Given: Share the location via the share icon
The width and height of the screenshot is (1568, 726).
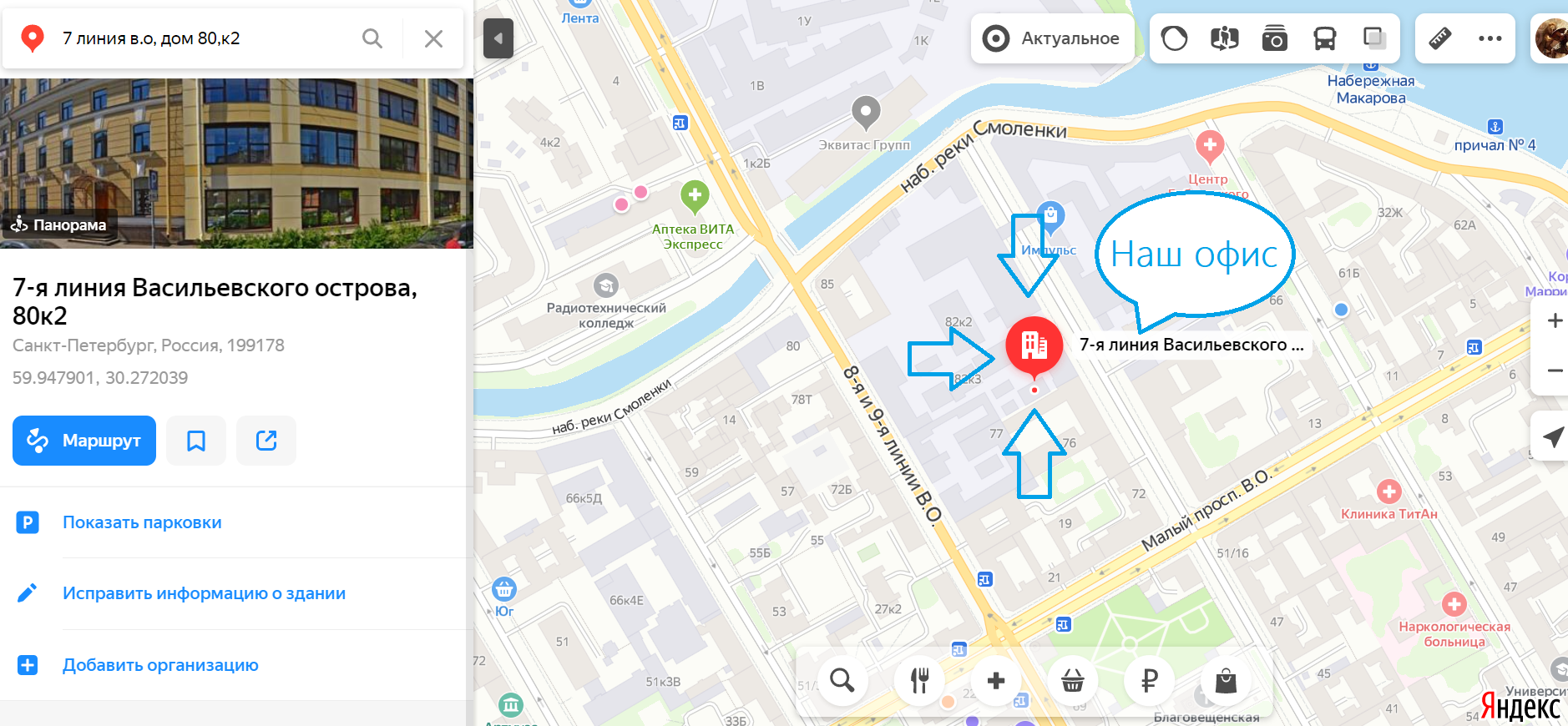Looking at the screenshot, I should tap(266, 441).
